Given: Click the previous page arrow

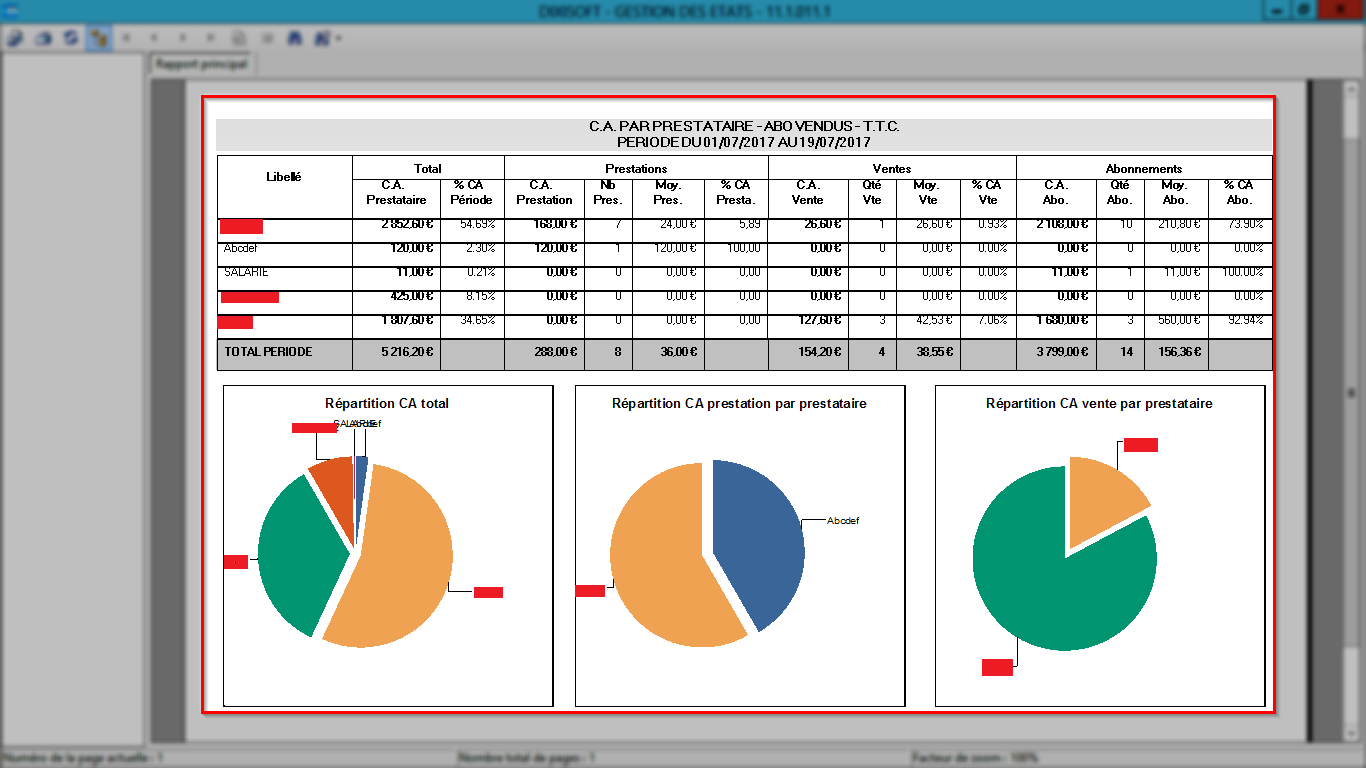Looking at the screenshot, I should tap(155, 38).
